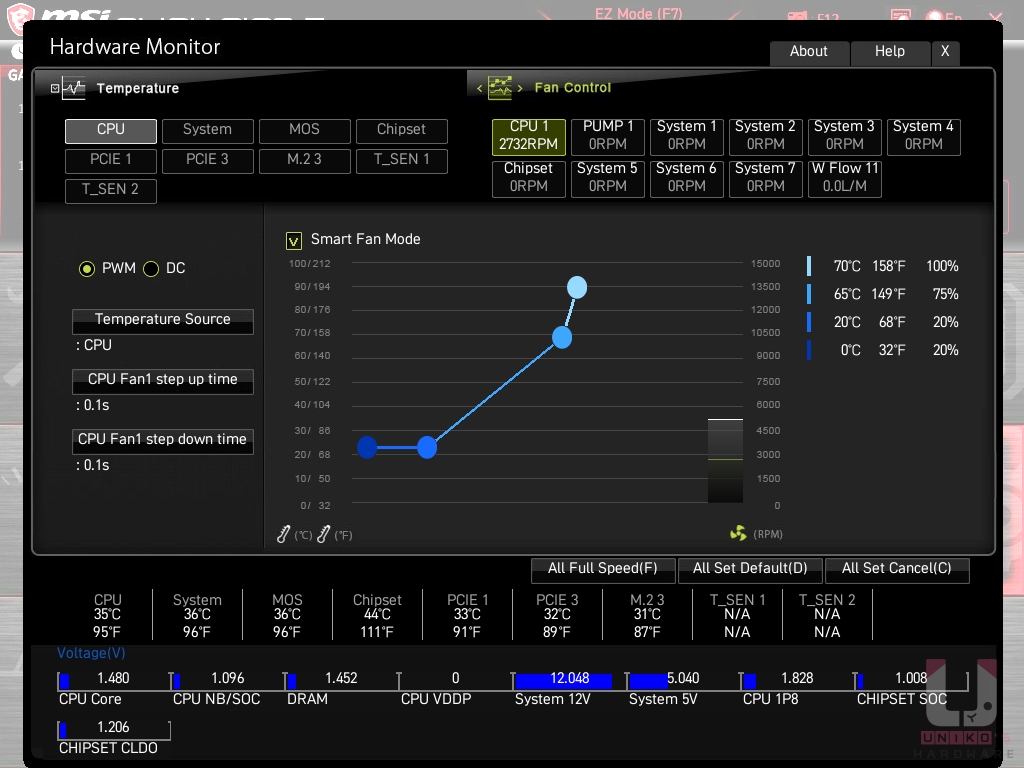Click All Set Default(D) button
Viewport: 1024px width, 768px height.
coord(750,569)
